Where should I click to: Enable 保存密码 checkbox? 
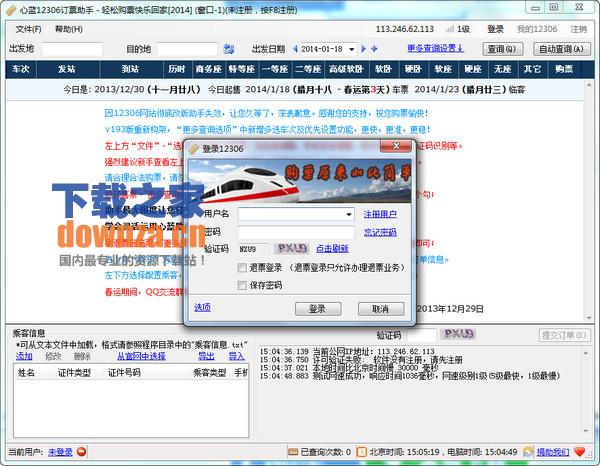tap(242, 285)
